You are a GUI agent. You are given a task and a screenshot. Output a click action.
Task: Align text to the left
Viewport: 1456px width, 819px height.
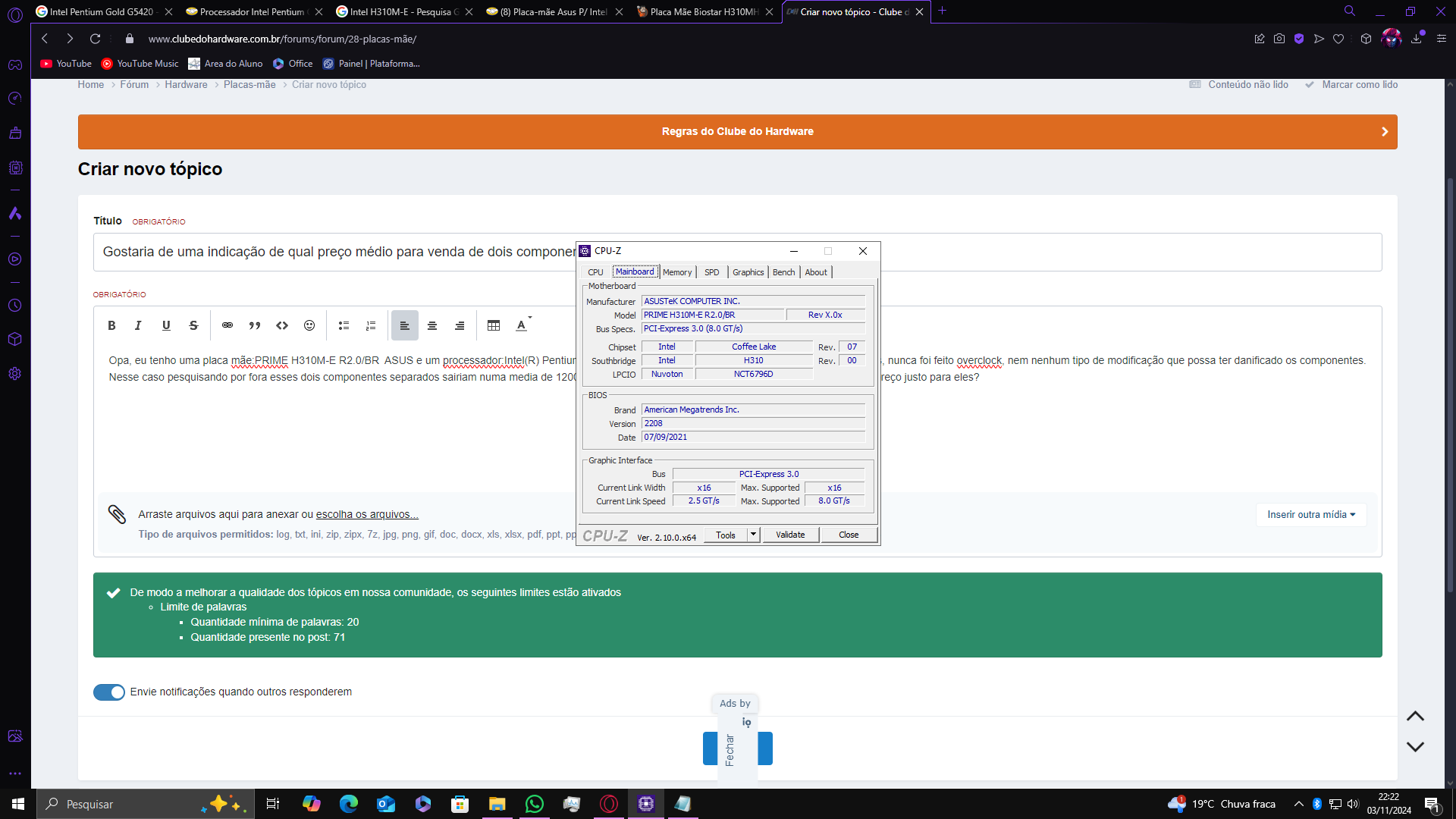coord(405,325)
